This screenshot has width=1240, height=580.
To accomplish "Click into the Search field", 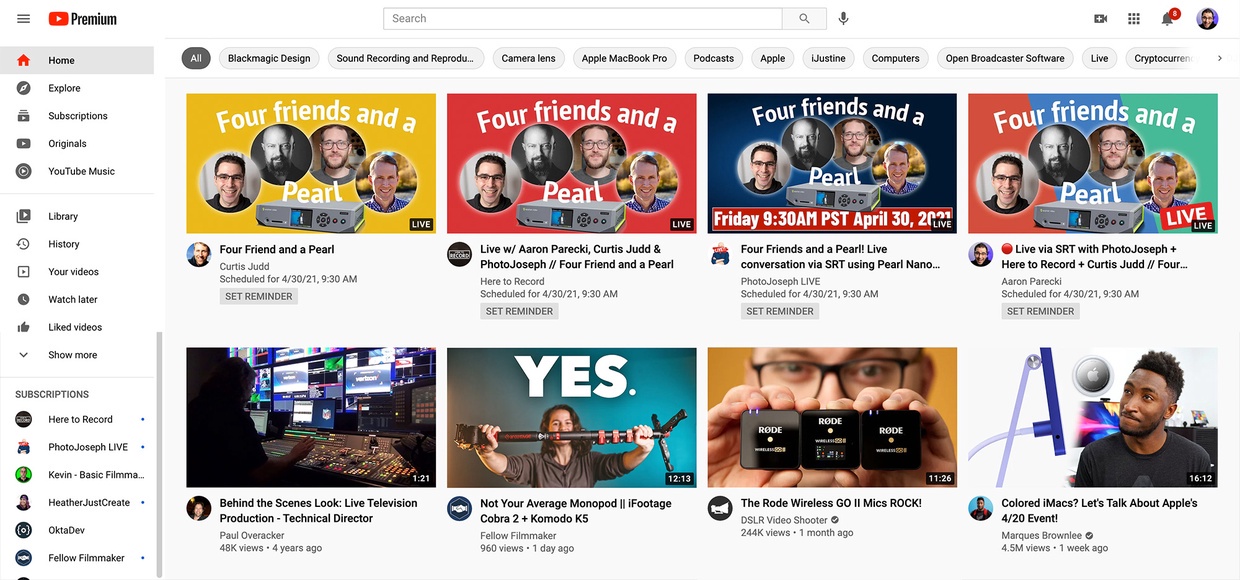I will coord(582,19).
